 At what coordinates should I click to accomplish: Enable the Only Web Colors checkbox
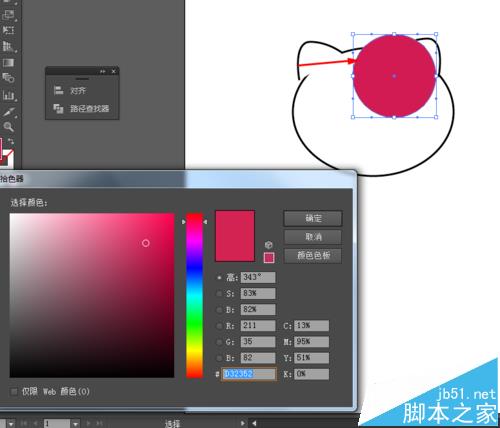pos(14,391)
